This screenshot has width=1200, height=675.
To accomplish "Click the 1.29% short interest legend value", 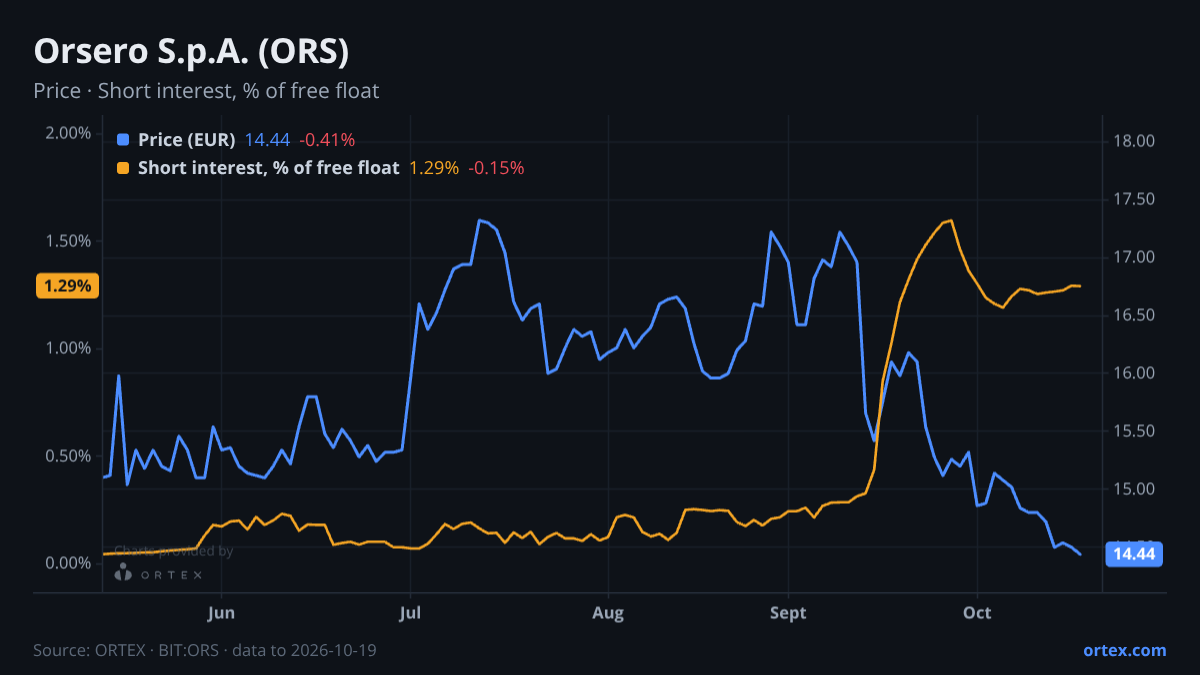I will coord(434,168).
